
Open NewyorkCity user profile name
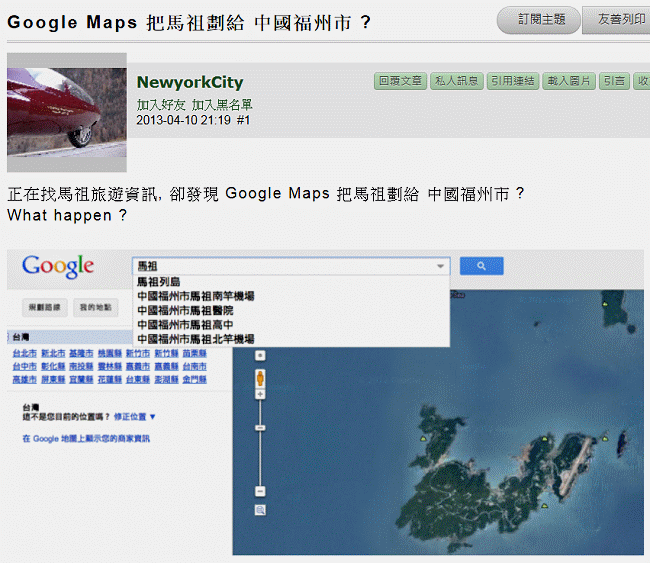tap(190, 82)
